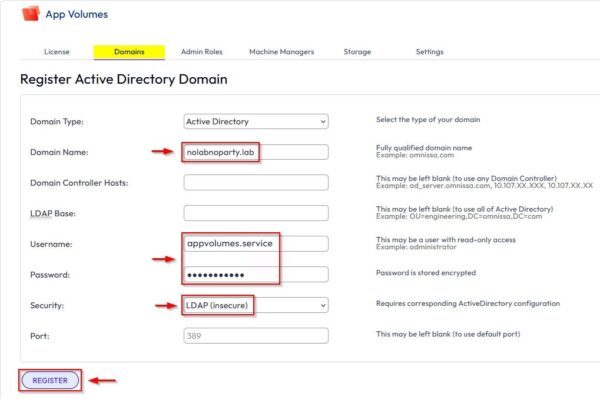This screenshot has width=600, height=399.
Task: Click the Domain Name input field
Action: point(256,152)
